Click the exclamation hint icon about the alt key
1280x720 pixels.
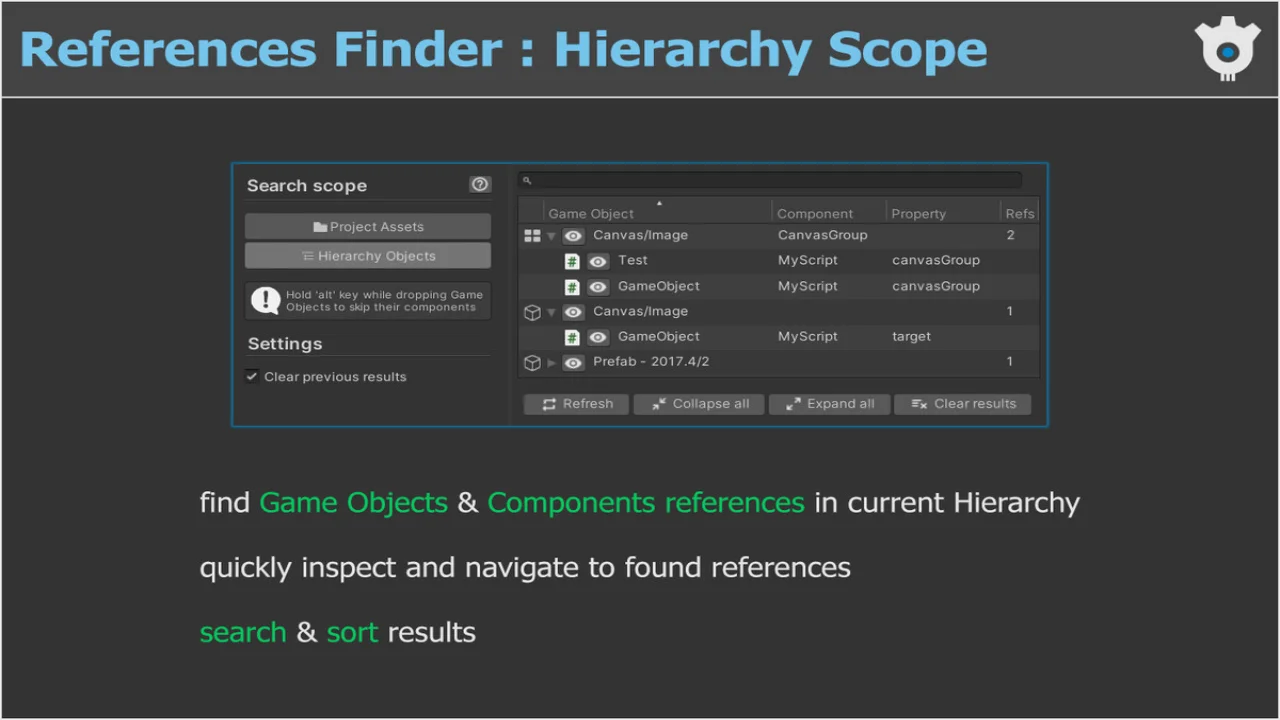266,301
